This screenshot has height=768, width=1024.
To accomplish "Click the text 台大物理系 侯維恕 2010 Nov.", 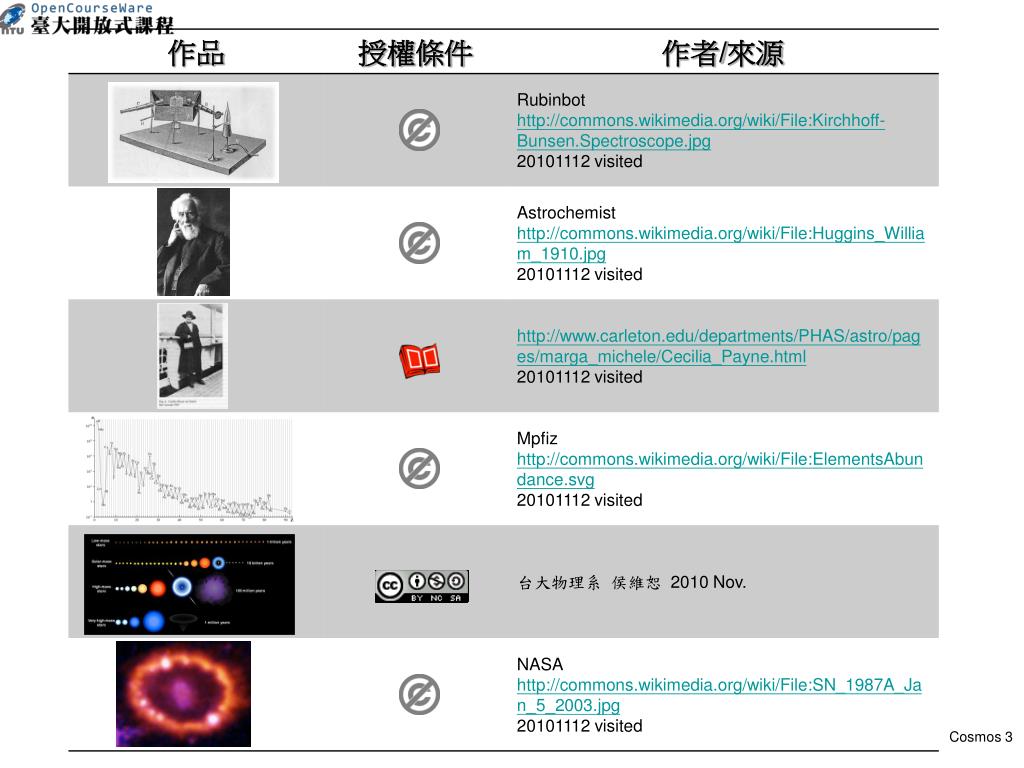I will pos(632,583).
